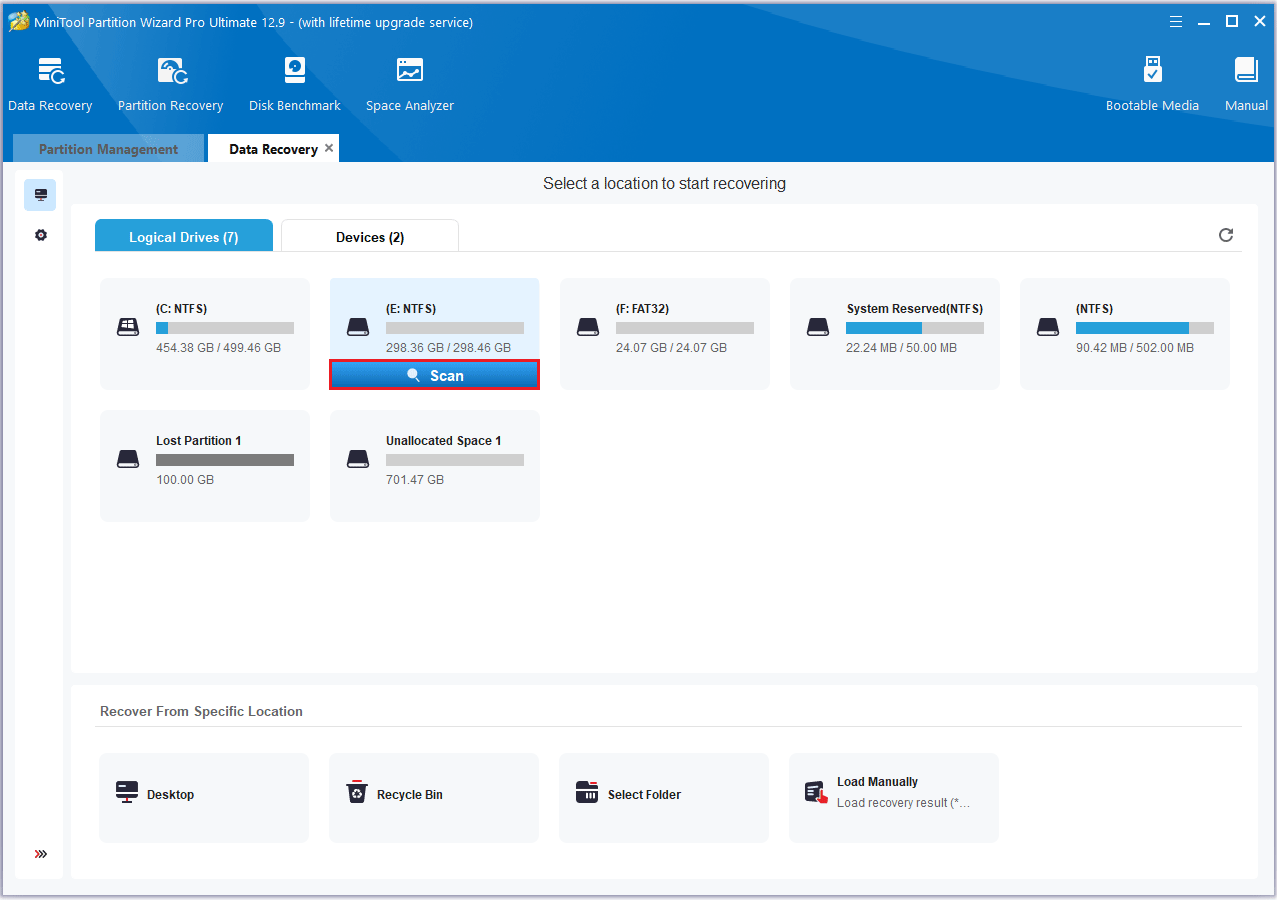The width and height of the screenshot is (1277, 901).
Task: Open the Space Analyzer tool
Action: pyautogui.click(x=409, y=84)
